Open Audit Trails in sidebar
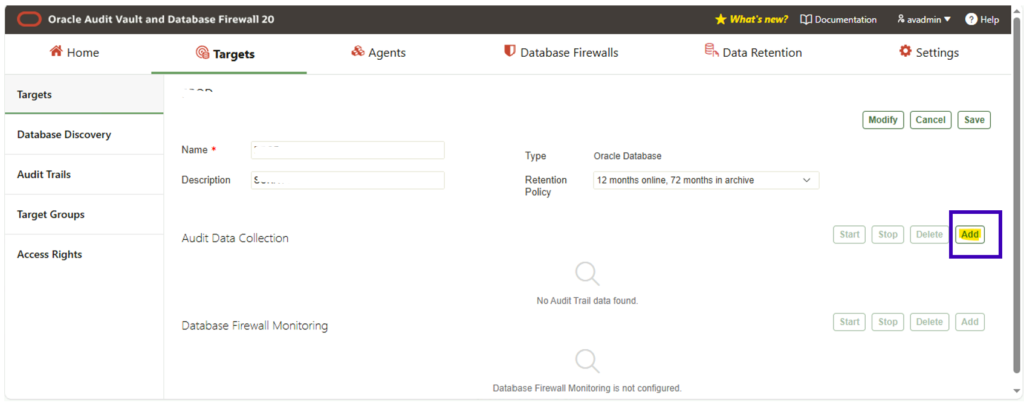This screenshot has width=1024, height=406. pos(84,175)
